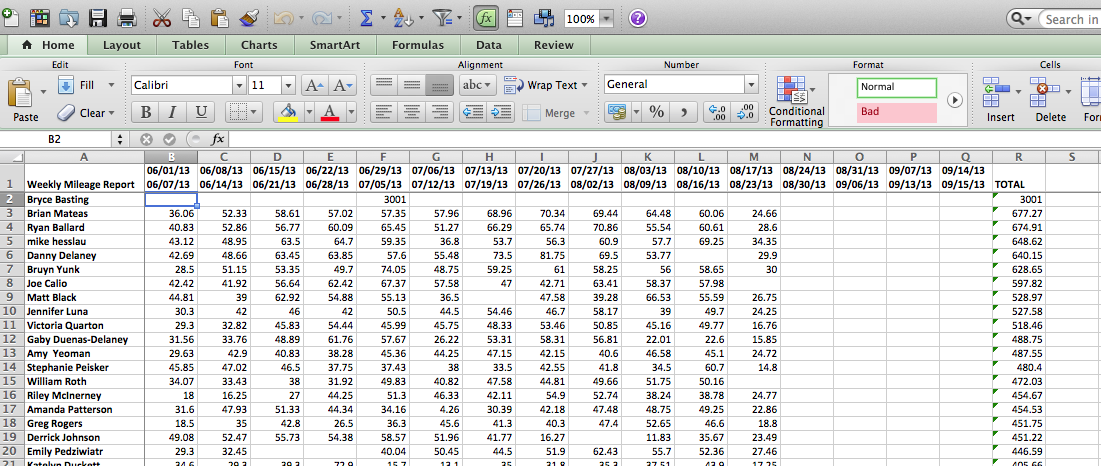Image resolution: width=1101 pixels, height=466 pixels.
Task: Open the Layout ribbon tab
Action: click(121, 45)
